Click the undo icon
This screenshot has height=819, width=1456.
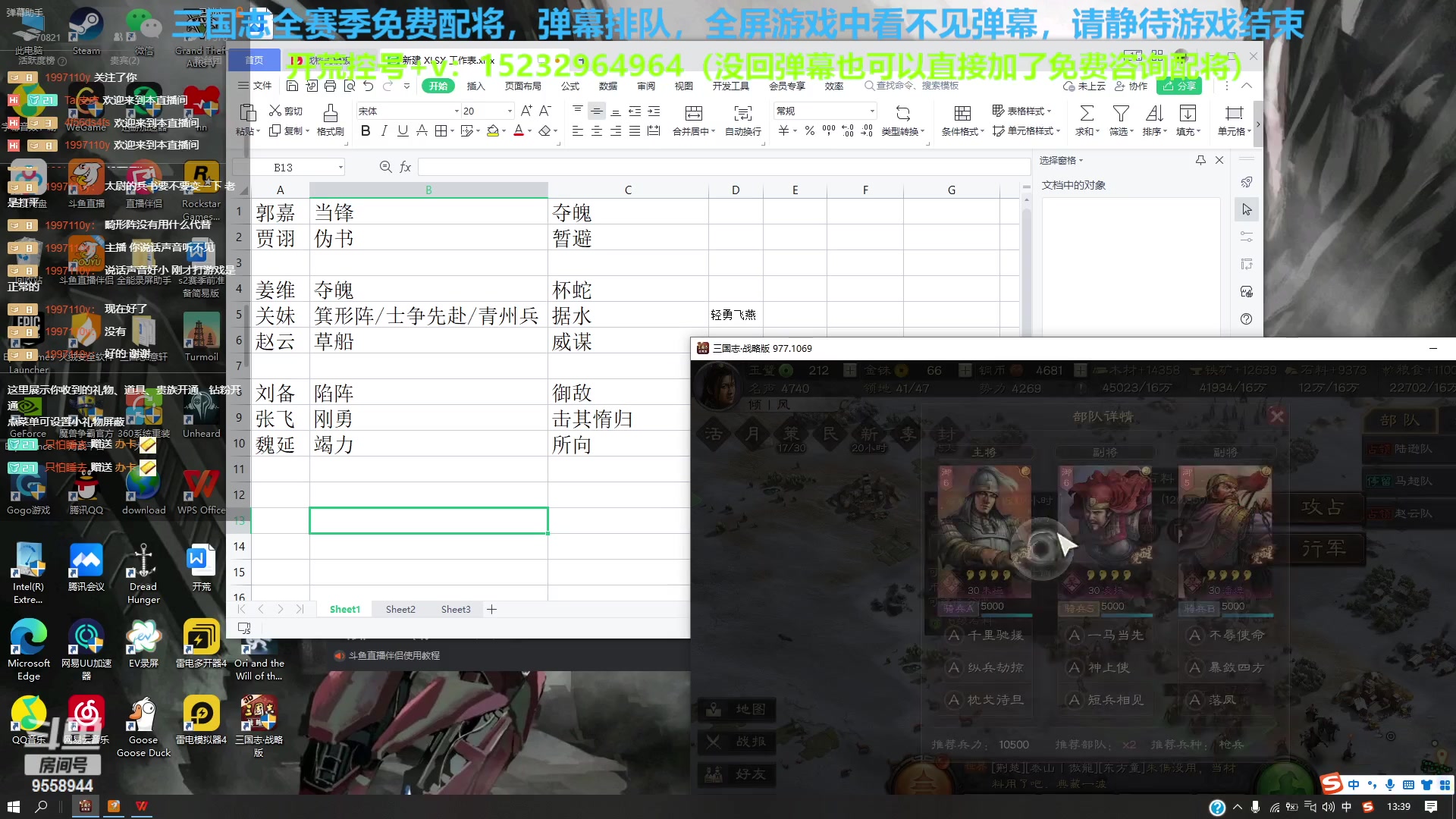(x=369, y=86)
